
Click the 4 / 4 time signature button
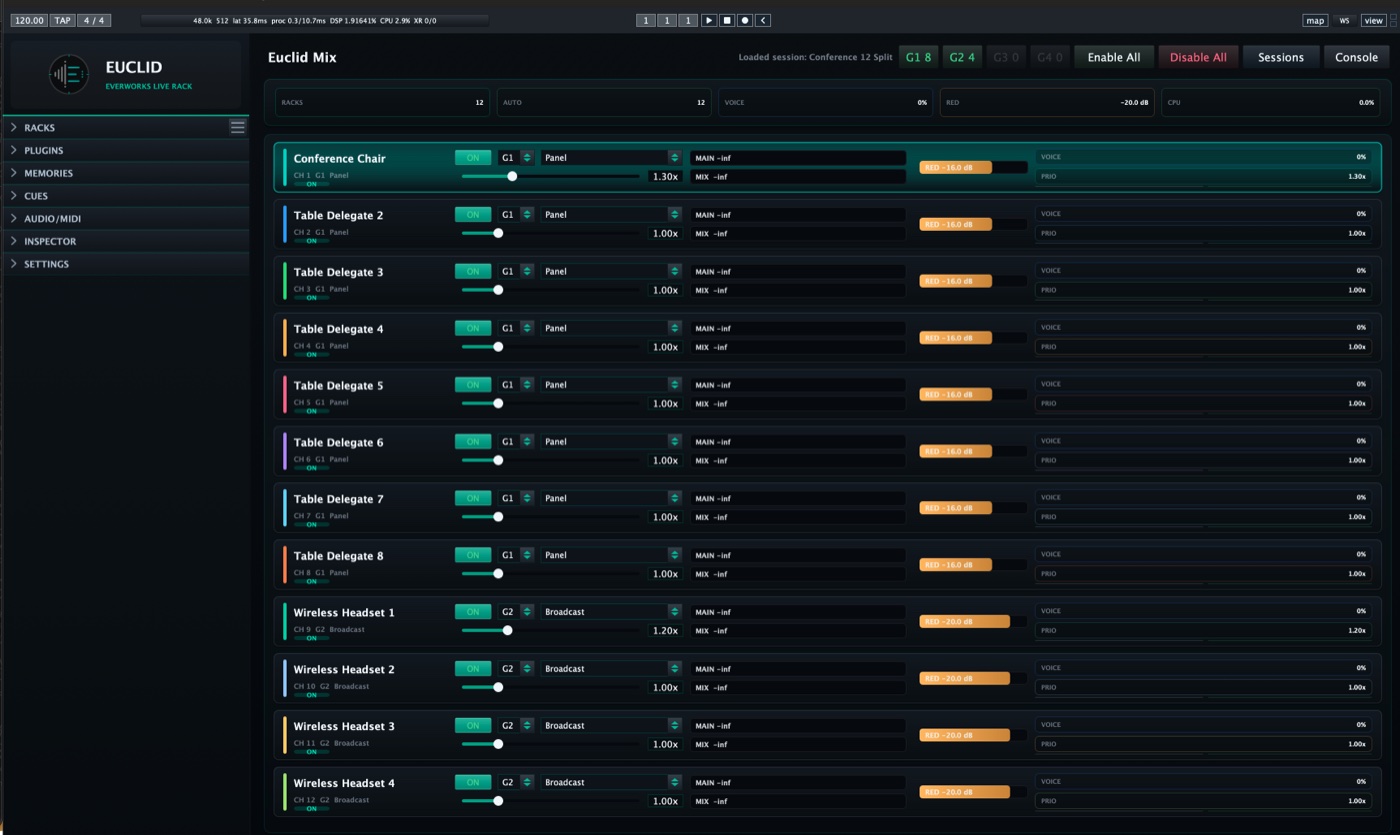(x=95, y=20)
